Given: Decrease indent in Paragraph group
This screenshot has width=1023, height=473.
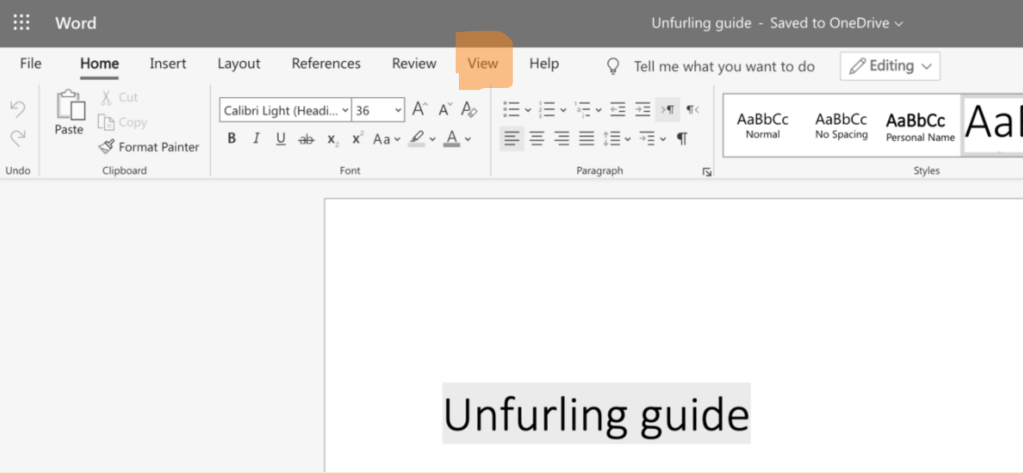Looking at the screenshot, I should click(x=618, y=110).
